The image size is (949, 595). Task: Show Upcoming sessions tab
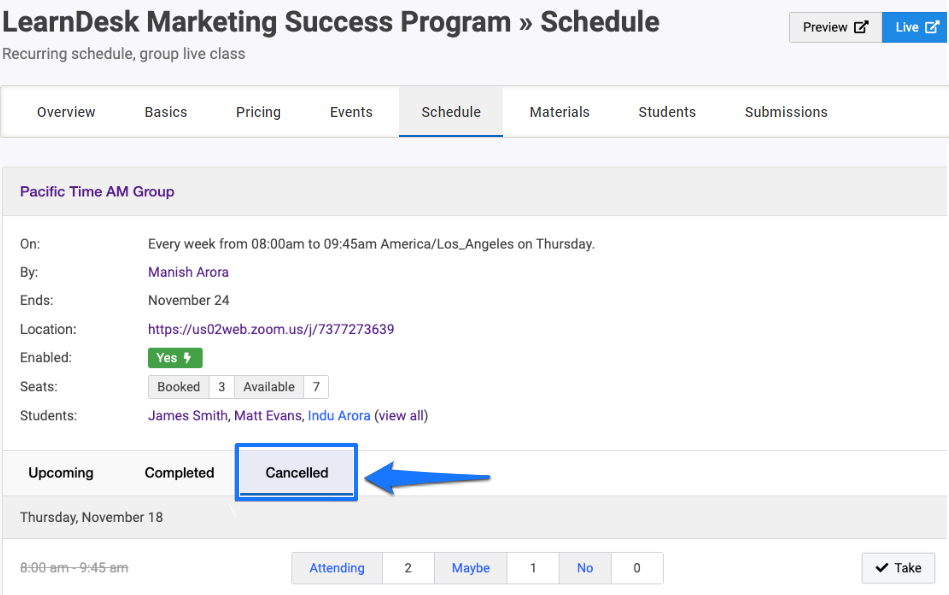click(61, 473)
